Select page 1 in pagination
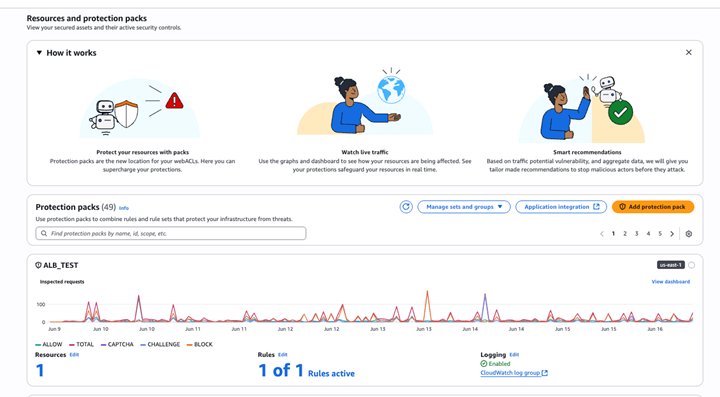This screenshot has height=397, width=720. point(613,234)
